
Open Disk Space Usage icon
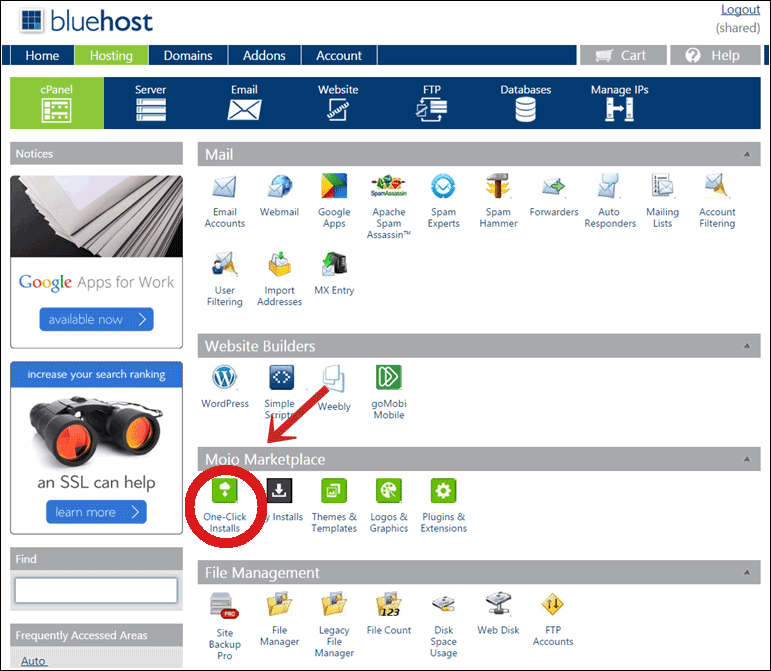pos(443,625)
